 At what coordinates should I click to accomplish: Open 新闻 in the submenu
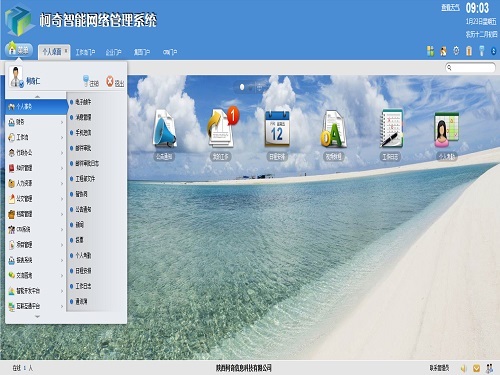pos(79,225)
